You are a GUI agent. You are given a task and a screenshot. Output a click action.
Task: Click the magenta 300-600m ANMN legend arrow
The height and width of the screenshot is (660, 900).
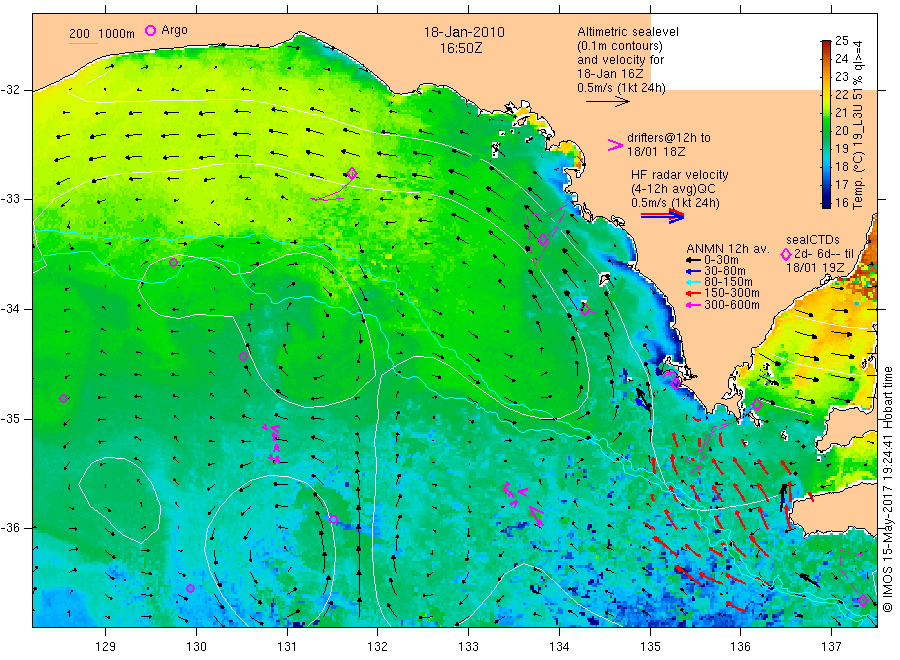[693, 305]
